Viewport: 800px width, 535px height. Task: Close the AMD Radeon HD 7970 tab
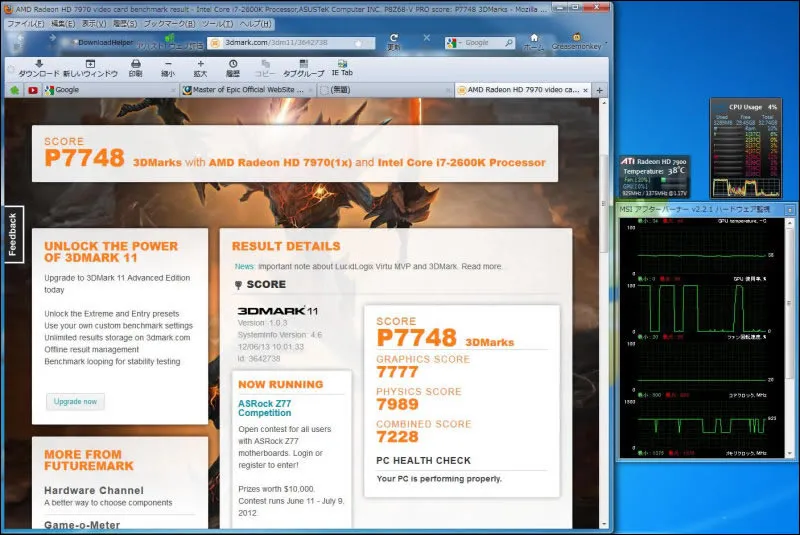click(585, 90)
